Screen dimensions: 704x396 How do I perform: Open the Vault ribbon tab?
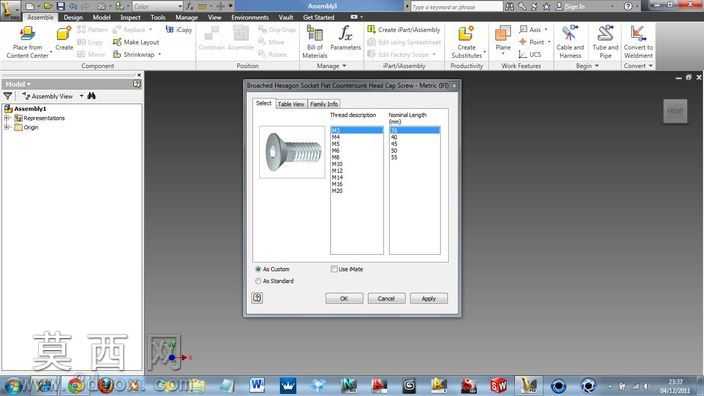pos(286,18)
